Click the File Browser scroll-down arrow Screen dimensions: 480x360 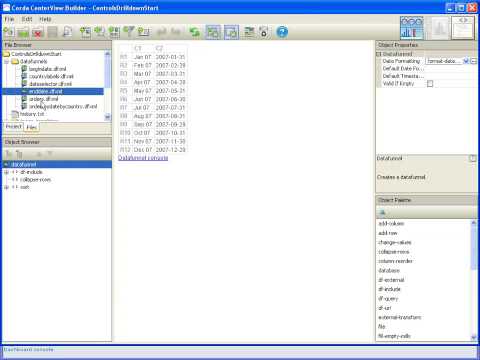click(107, 117)
